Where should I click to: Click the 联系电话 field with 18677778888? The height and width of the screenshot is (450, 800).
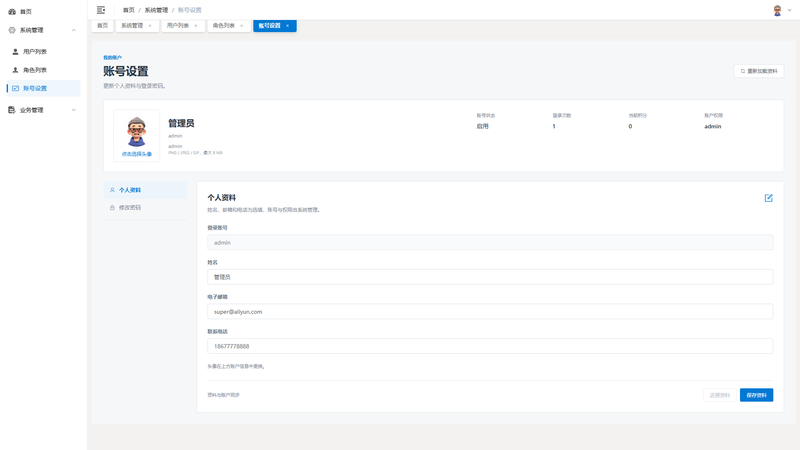coord(490,346)
